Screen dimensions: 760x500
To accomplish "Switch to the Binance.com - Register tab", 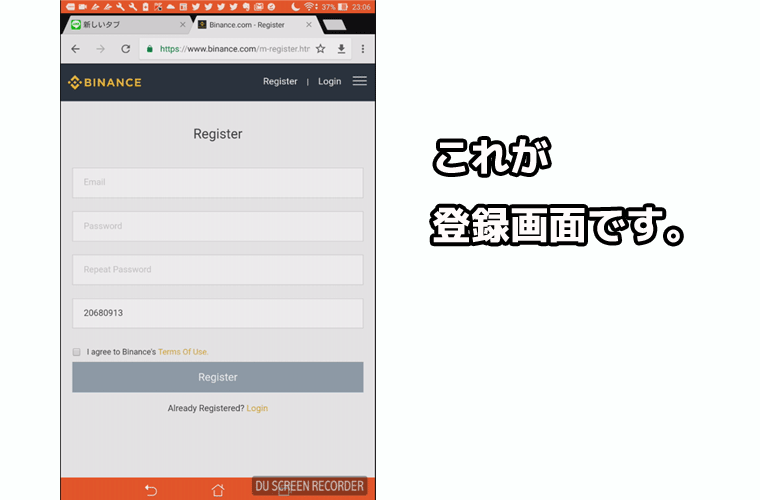I will pos(255,24).
